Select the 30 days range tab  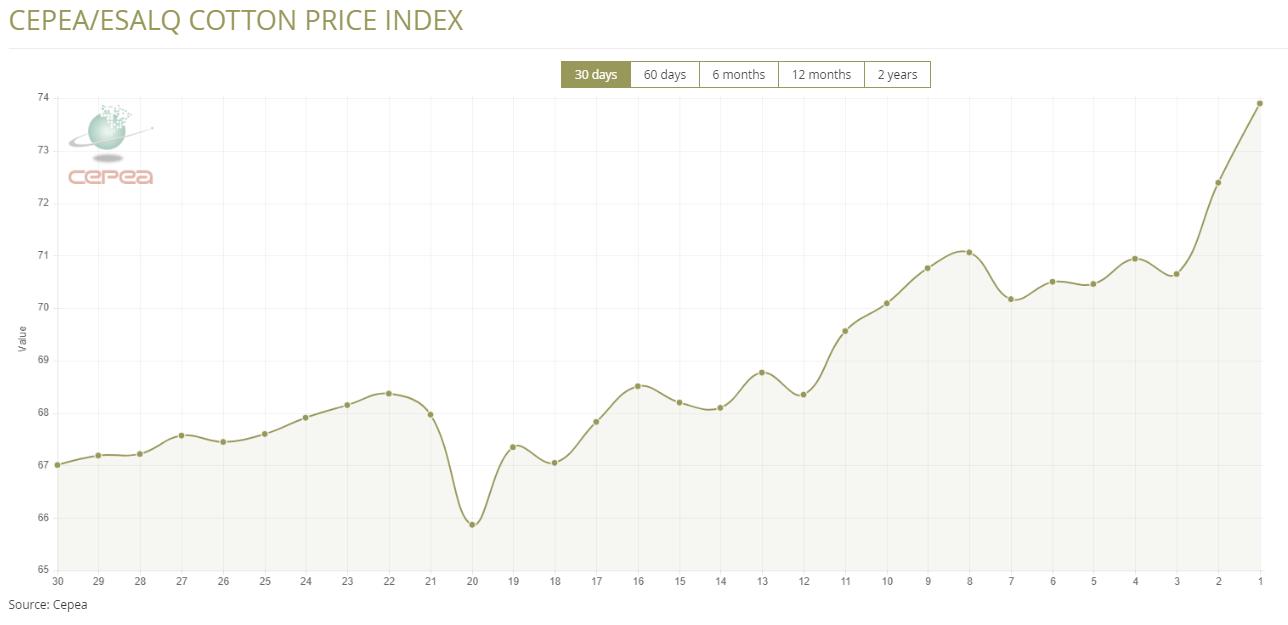point(596,75)
